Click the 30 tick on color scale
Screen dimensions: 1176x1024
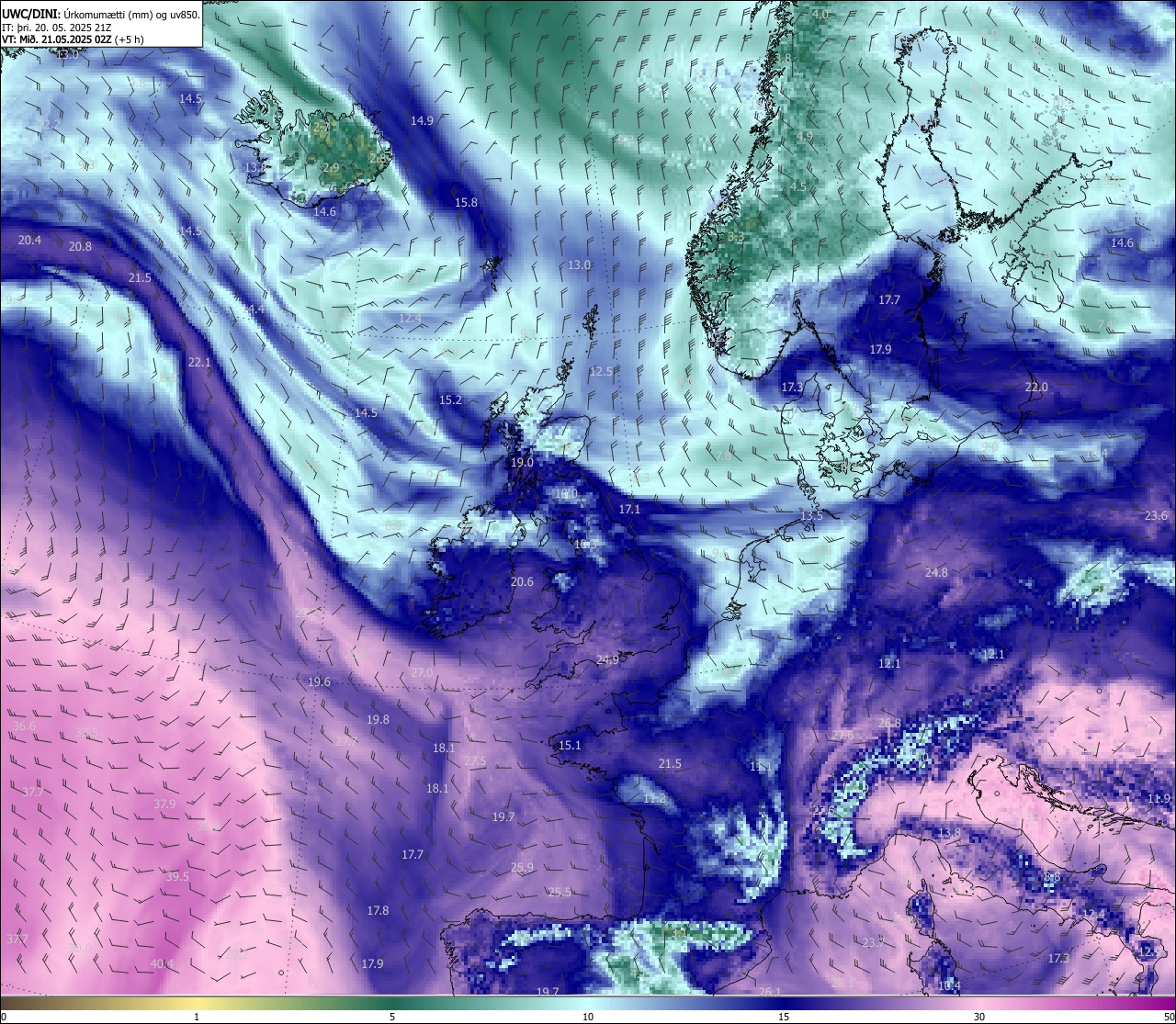coord(979,1017)
